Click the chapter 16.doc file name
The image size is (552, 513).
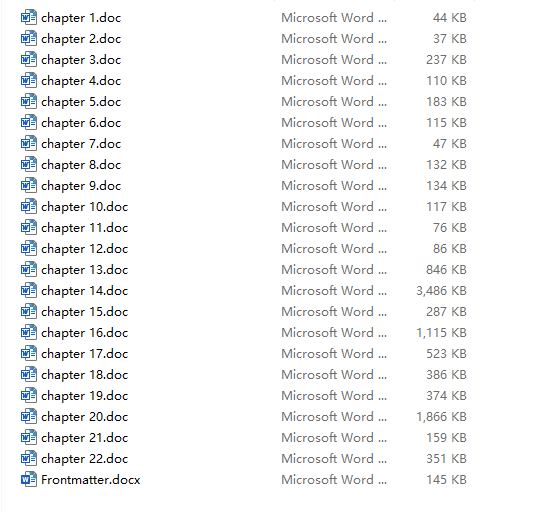pos(84,333)
